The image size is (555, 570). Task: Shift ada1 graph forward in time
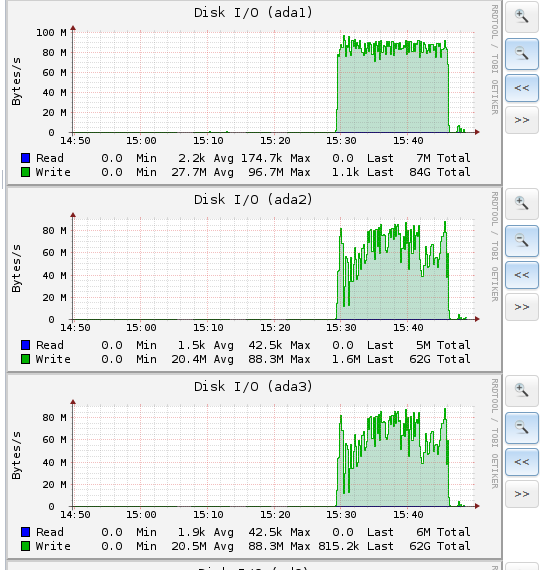coord(522,120)
